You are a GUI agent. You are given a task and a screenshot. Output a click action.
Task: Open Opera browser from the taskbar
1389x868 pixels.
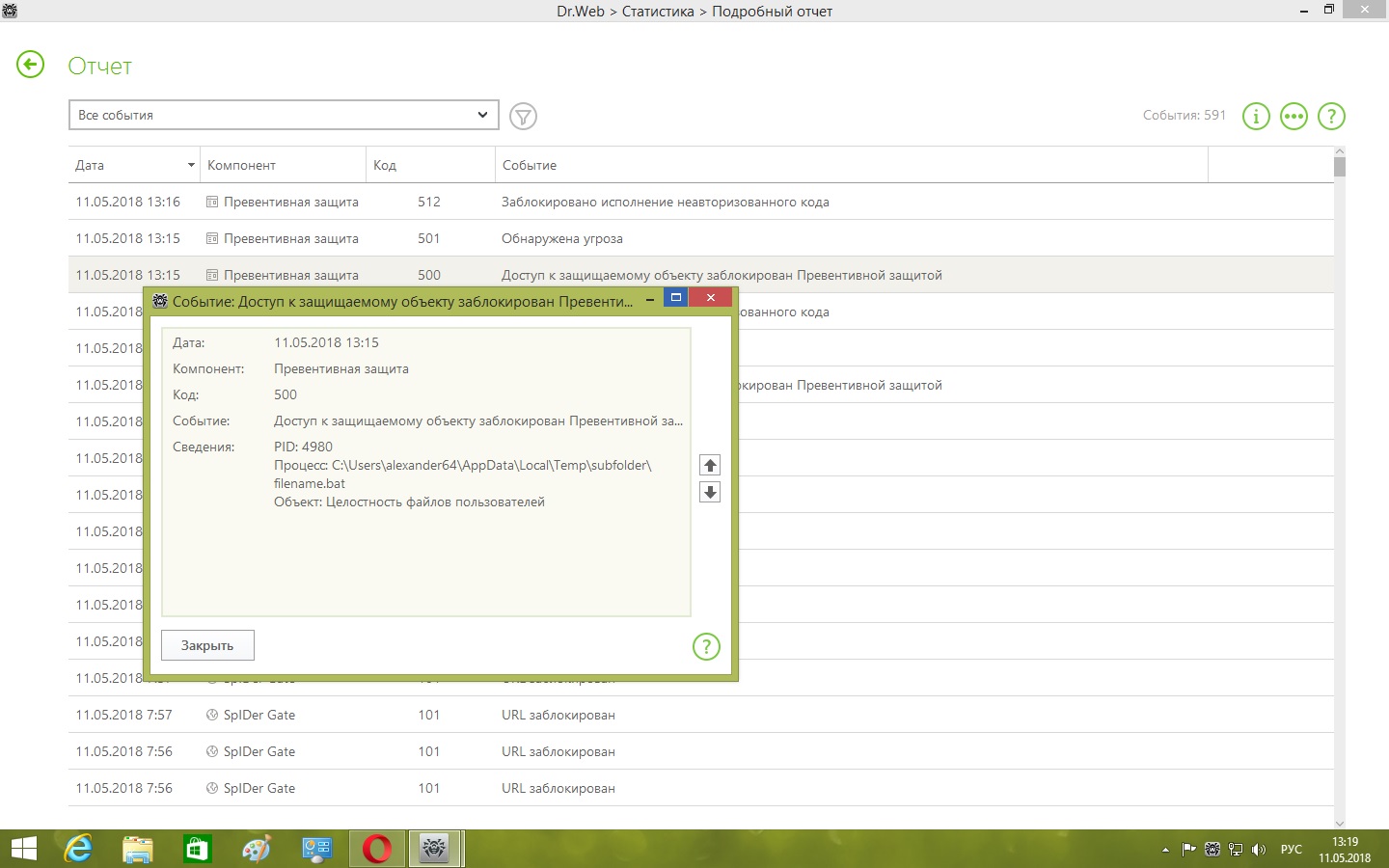coord(376,849)
